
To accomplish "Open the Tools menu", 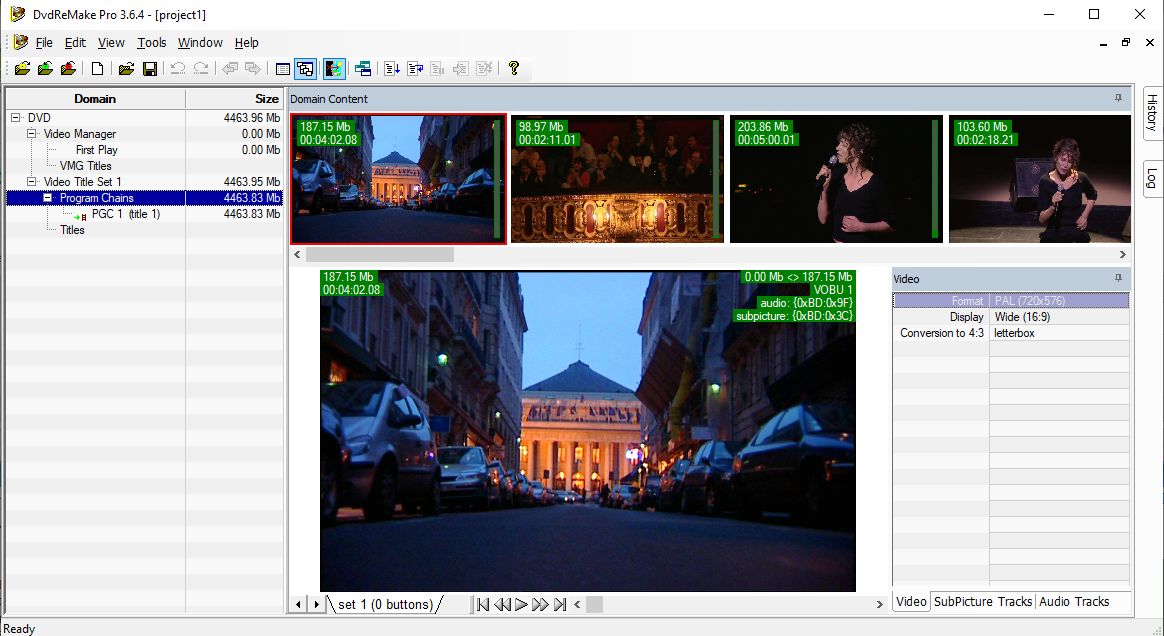I will [152, 43].
